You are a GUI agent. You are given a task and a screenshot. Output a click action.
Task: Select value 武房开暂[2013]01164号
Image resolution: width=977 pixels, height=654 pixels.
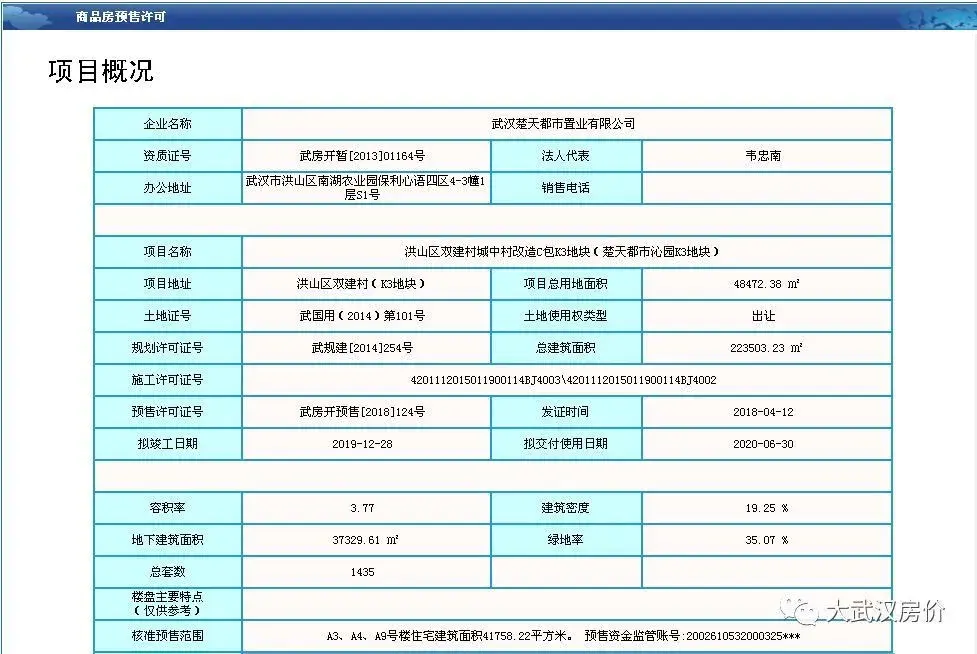362,156
